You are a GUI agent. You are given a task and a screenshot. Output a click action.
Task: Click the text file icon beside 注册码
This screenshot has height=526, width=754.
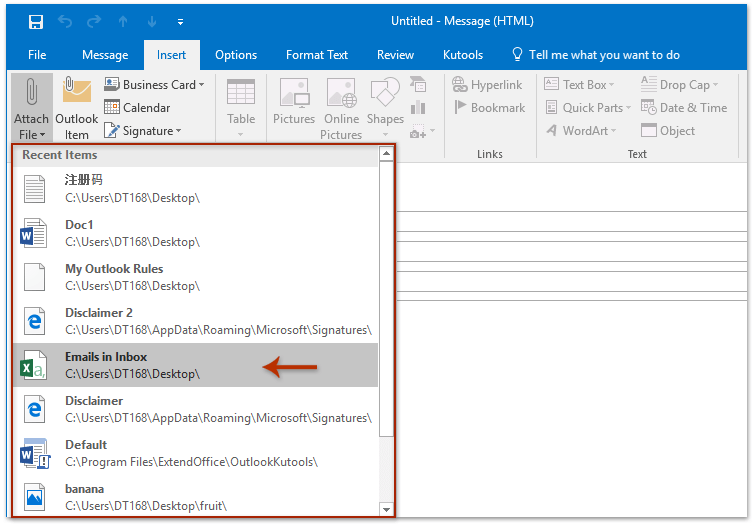coord(35,189)
